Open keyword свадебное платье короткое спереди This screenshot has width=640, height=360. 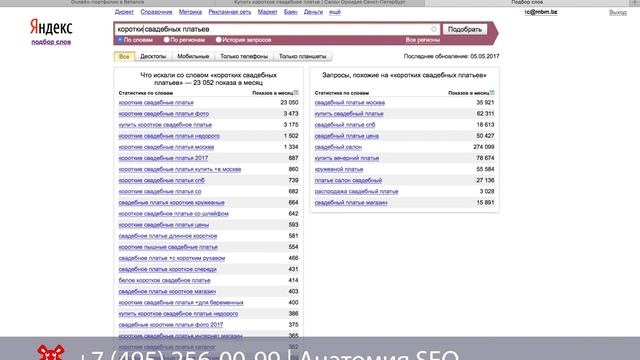click(168, 269)
